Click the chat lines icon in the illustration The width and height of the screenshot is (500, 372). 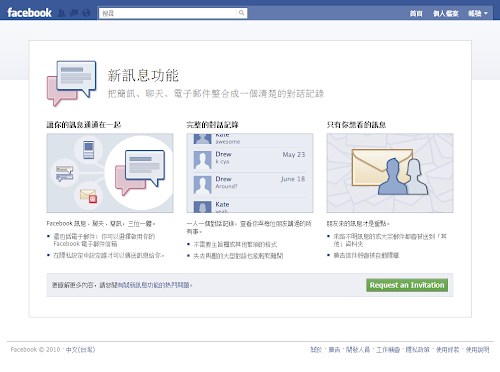pyautogui.click(x=64, y=174)
